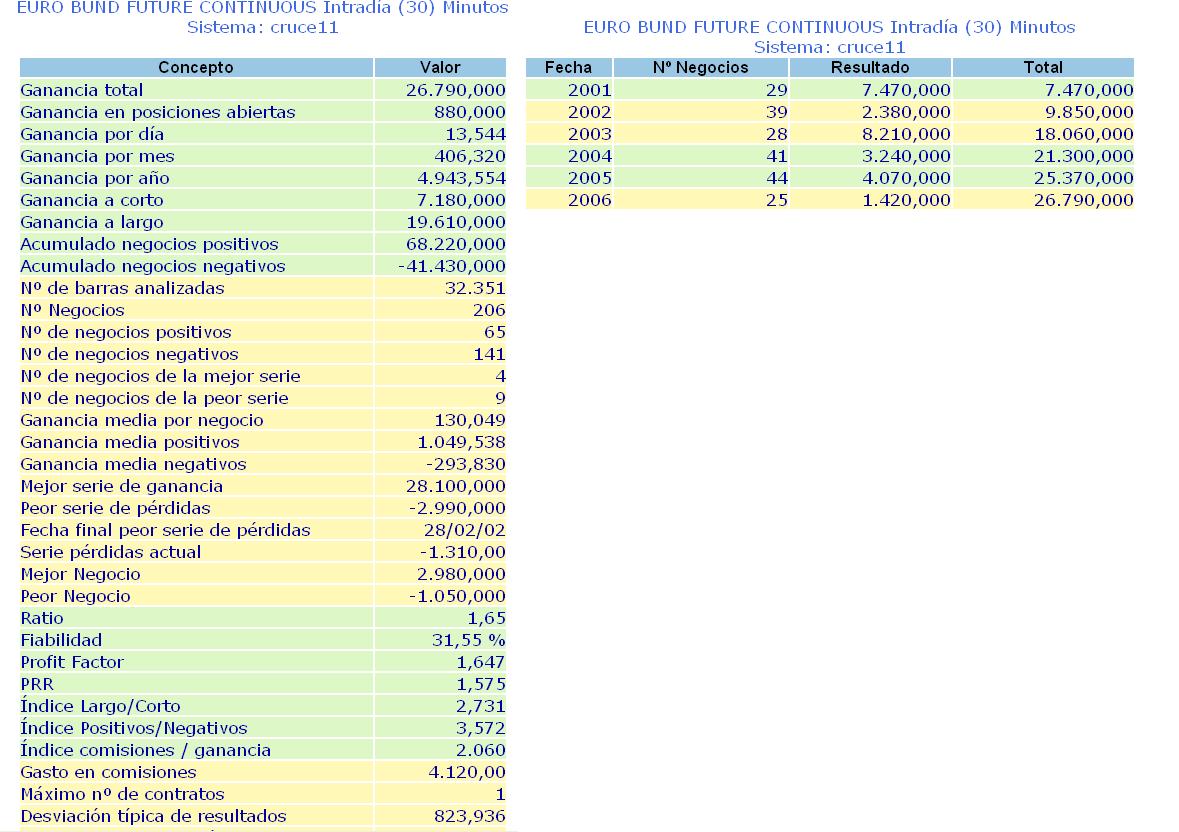This screenshot has width=1179, height=832.
Task: Click the Resultado column header
Action: pos(870,68)
